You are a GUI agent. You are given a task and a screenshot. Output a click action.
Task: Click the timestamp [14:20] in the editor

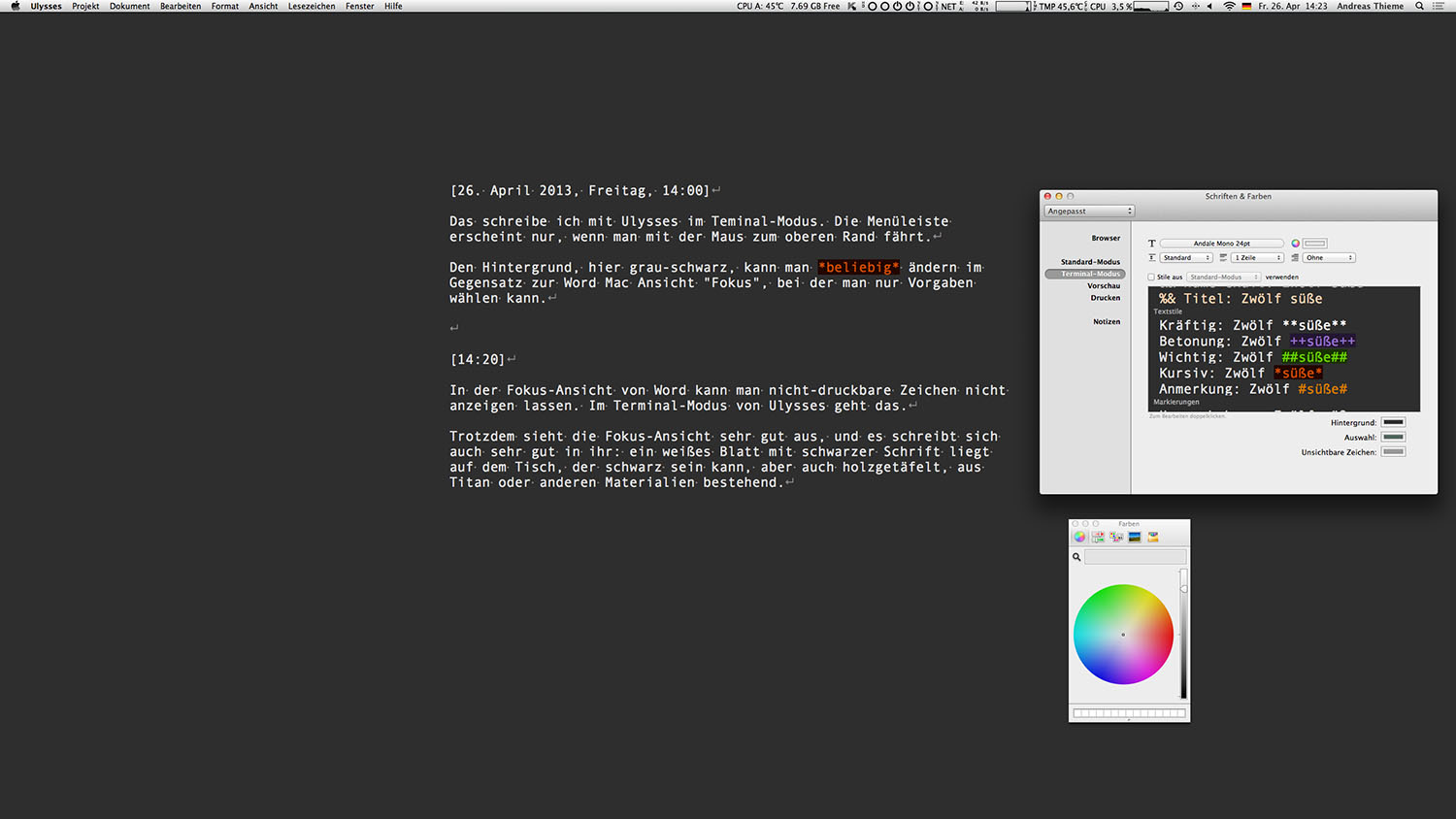[x=478, y=360]
